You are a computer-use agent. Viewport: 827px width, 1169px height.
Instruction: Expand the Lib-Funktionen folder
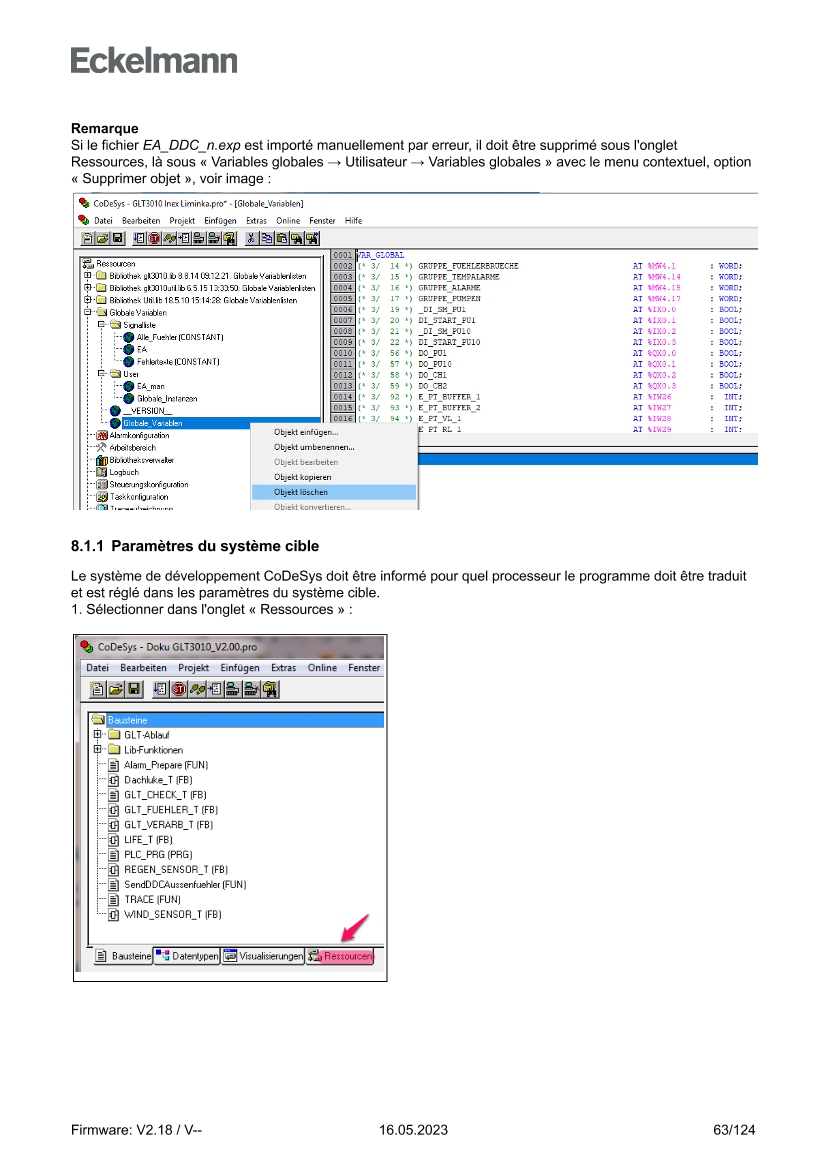tap(98, 750)
